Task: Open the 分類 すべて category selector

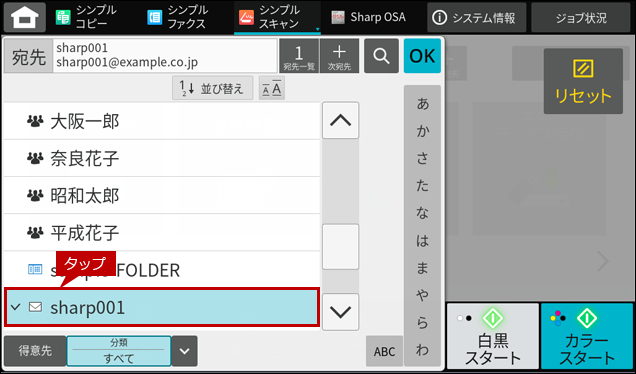Action: click(x=119, y=351)
